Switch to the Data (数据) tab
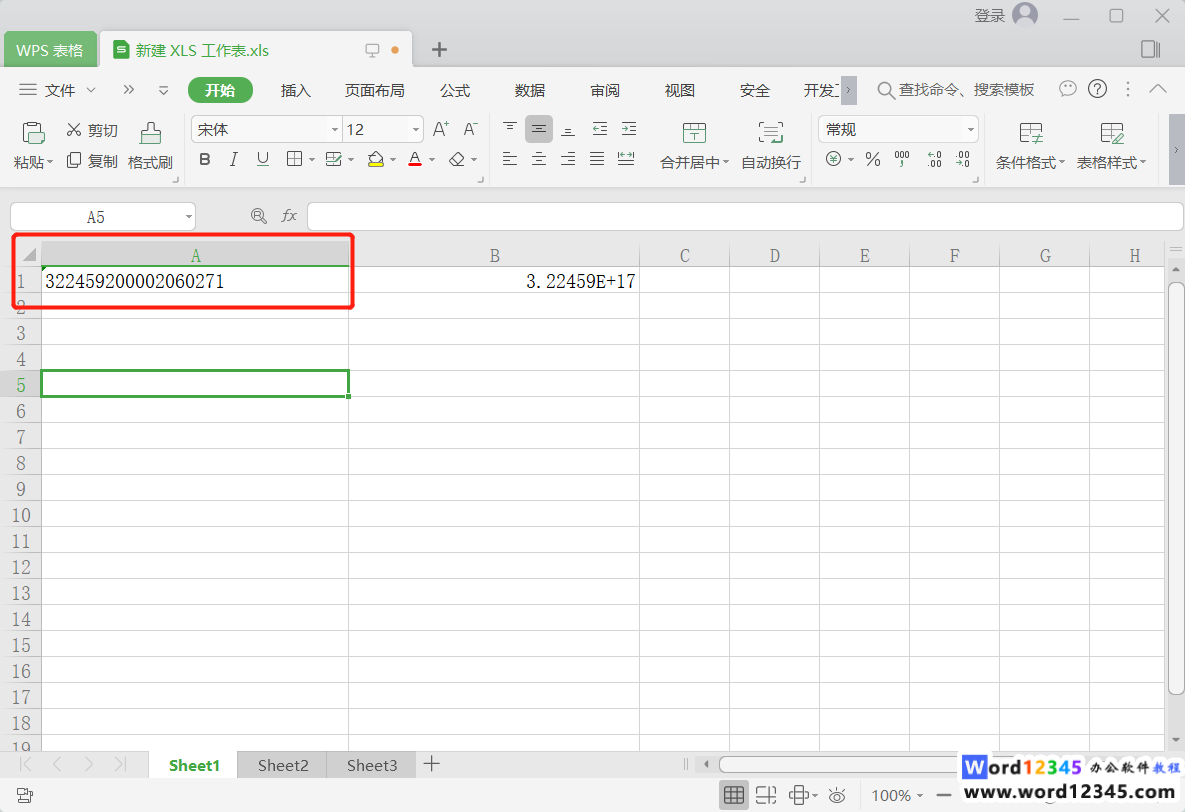 (x=530, y=91)
